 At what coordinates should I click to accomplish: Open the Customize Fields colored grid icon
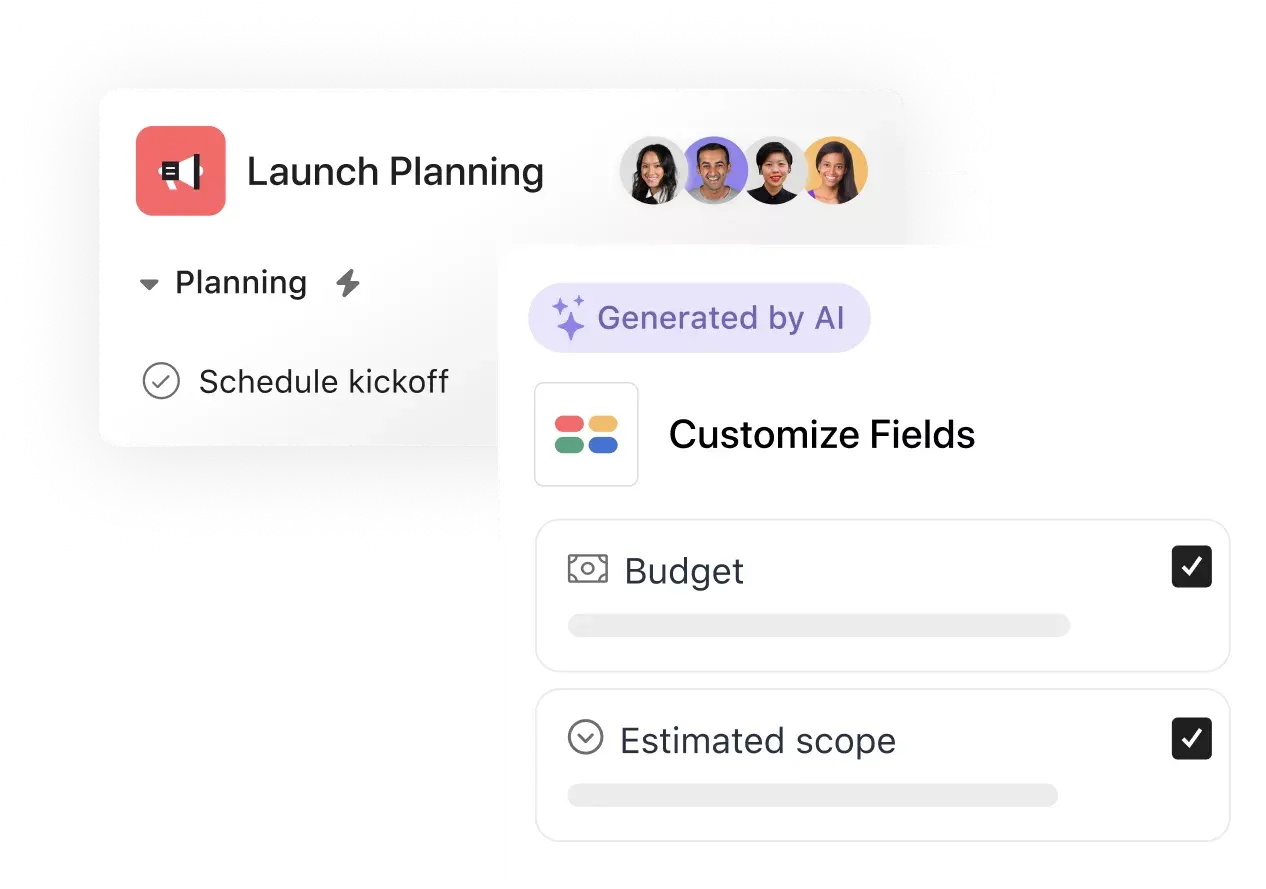(x=586, y=434)
